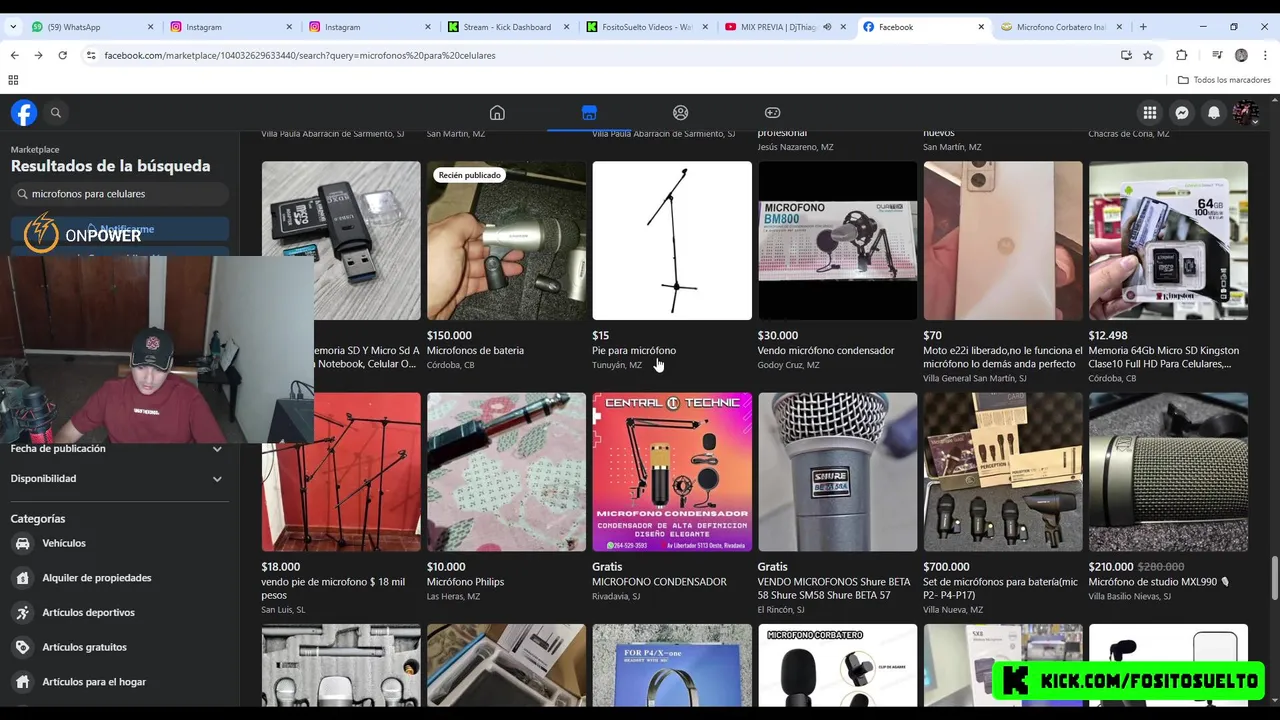The height and width of the screenshot is (720, 1280).
Task: Click the Artículos deportivos icon
Action: point(23,612)
